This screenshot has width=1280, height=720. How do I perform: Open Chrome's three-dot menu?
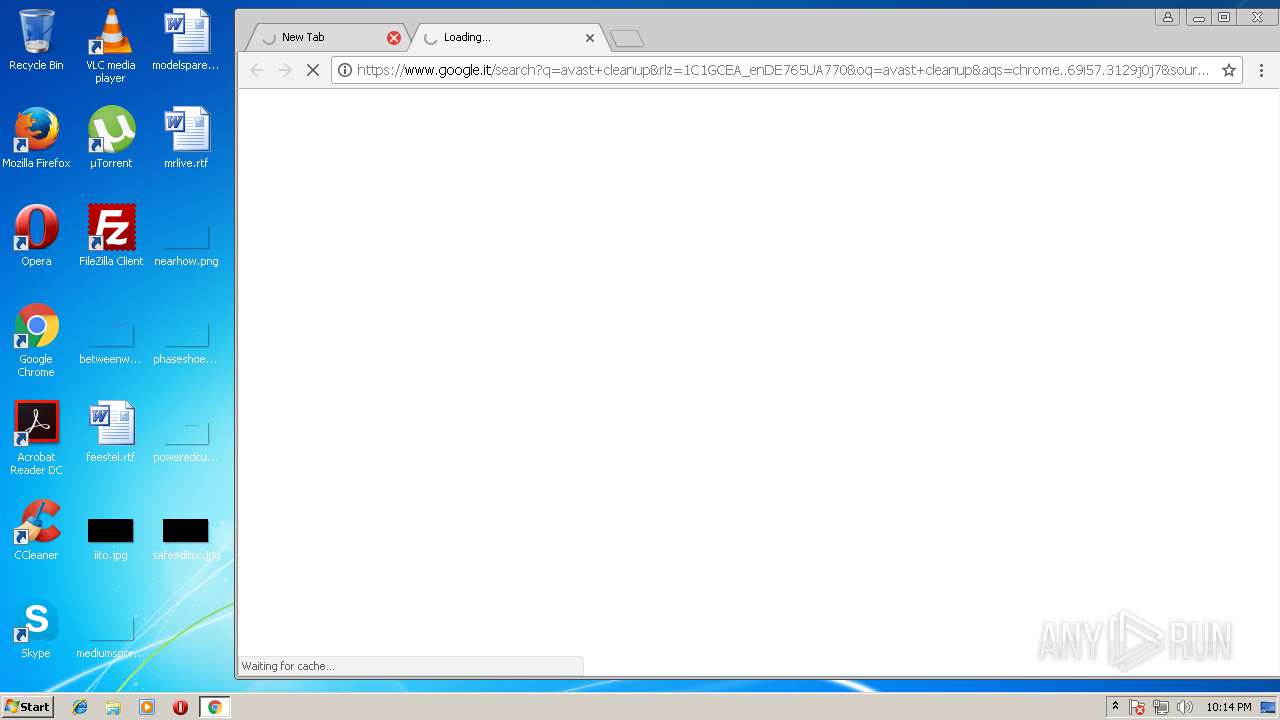pos(1261,70)
